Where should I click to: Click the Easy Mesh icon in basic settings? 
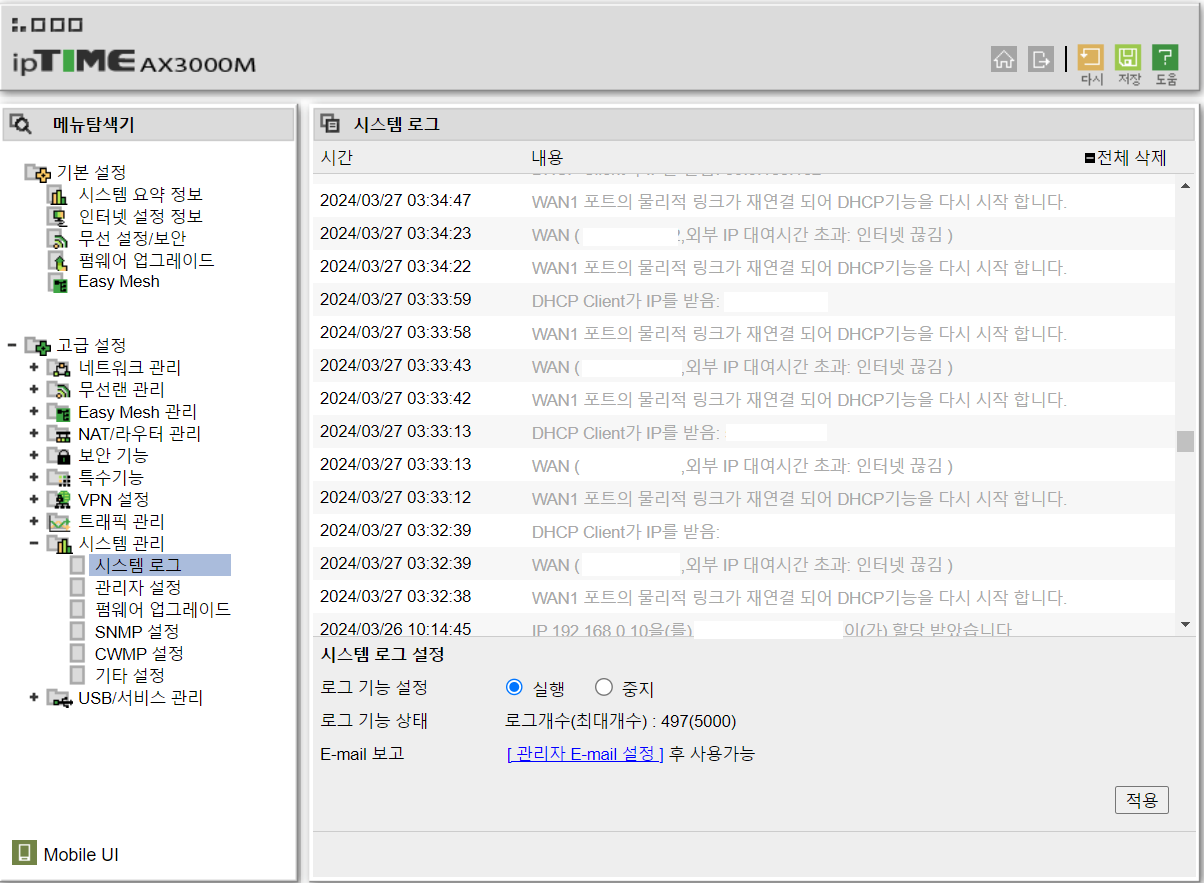[60, 282]
